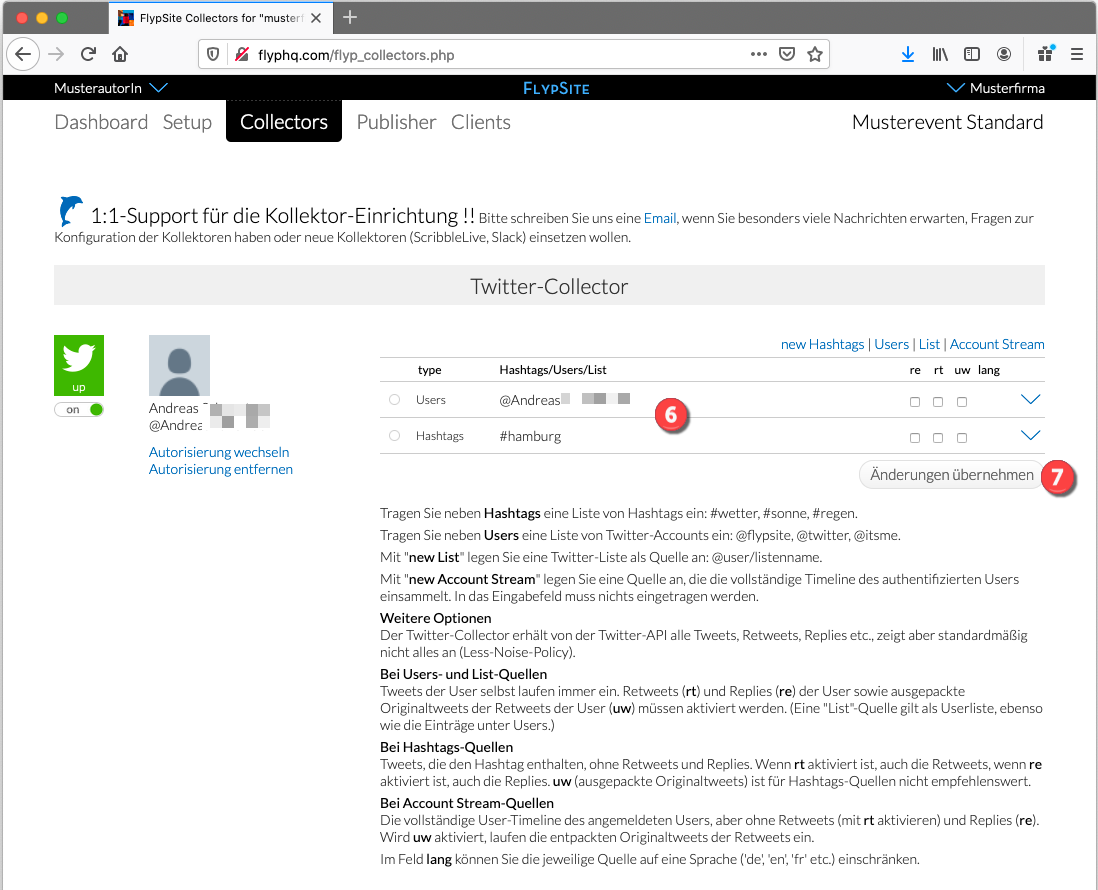Click the Hashtags/Users/List column header
This screenshot has height=890, width=1098.
click(x=553, y=370)
